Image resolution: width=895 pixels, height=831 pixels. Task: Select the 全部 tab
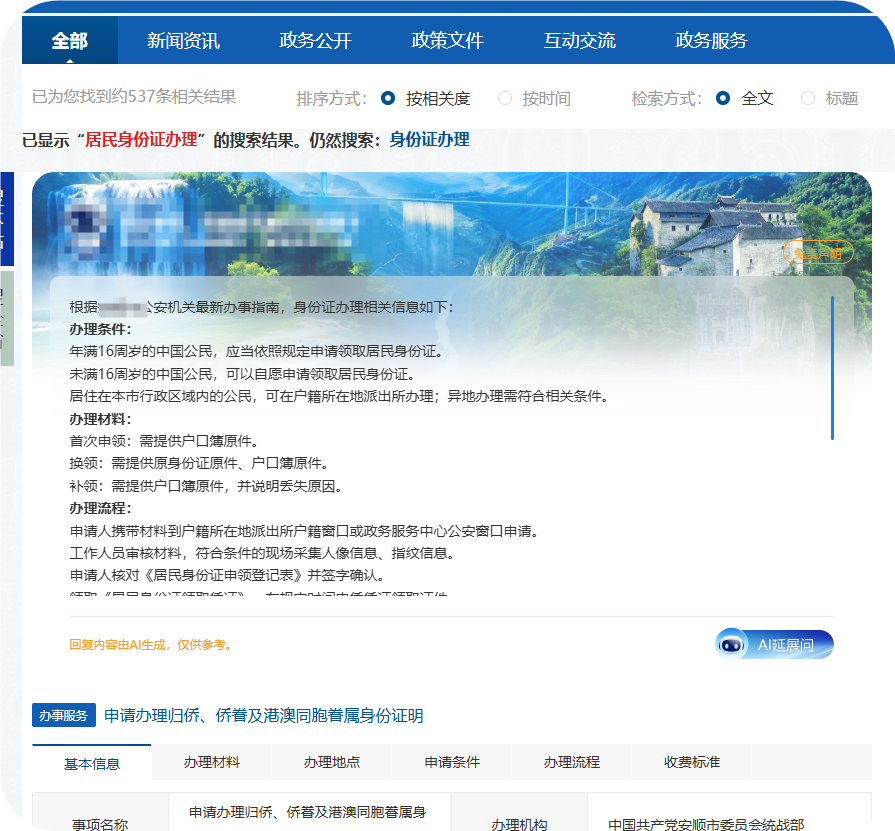70,41
